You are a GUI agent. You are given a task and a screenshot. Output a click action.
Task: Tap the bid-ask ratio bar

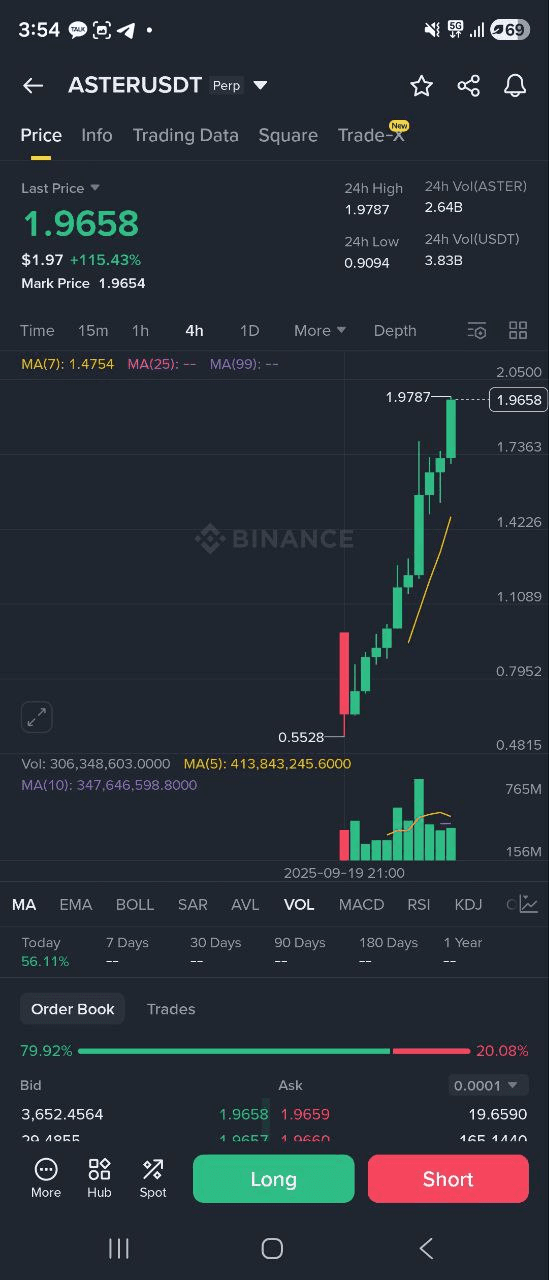(274, 1051)
